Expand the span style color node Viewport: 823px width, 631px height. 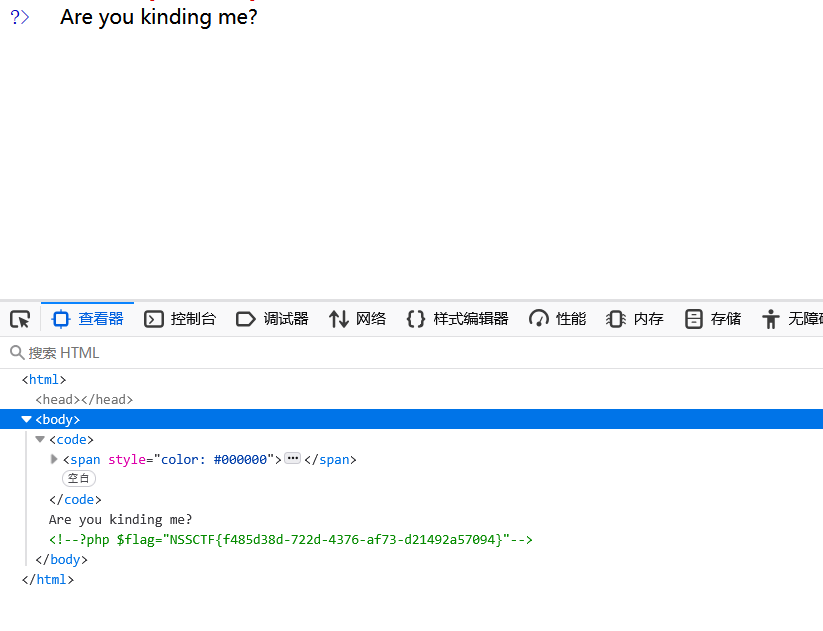[x=54, y=459]
